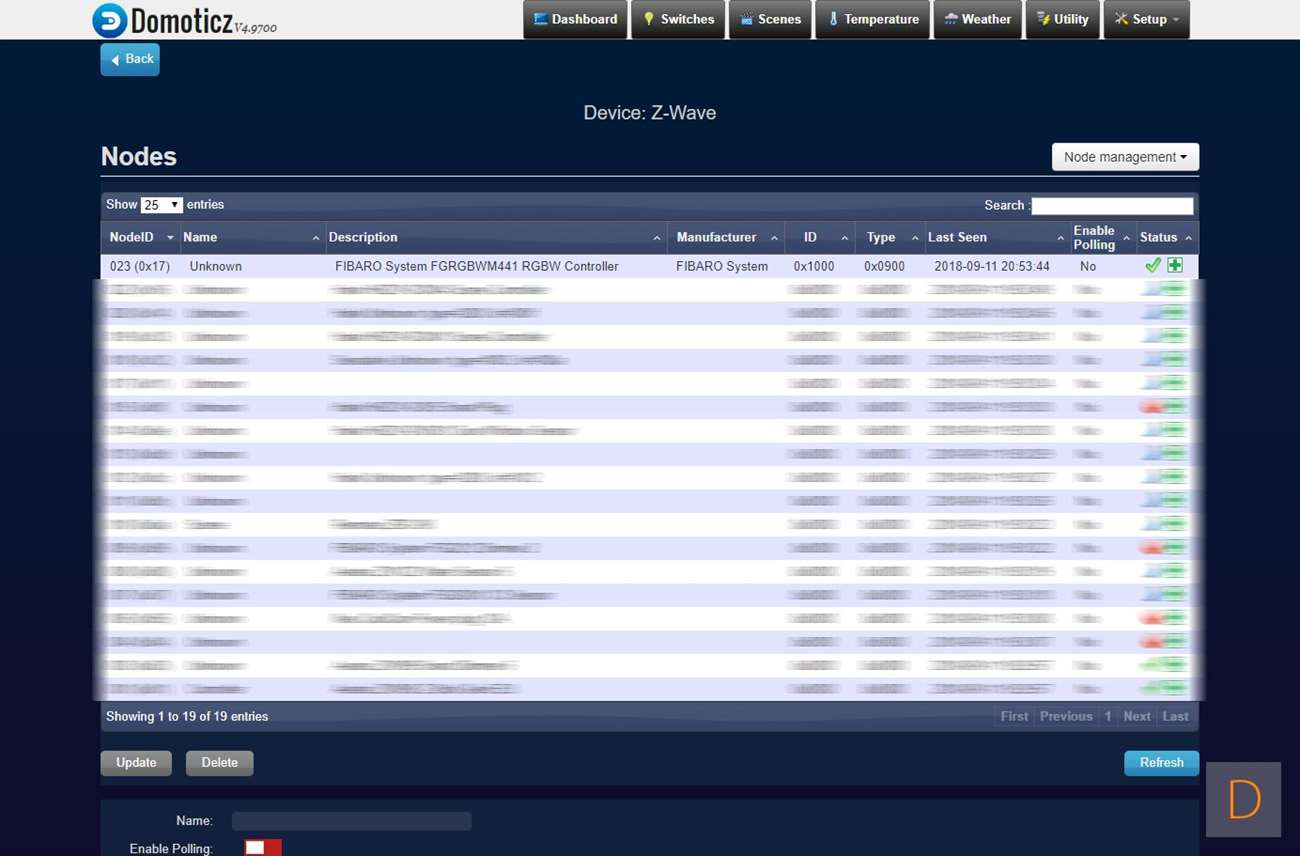Sort by the Enable Polling column header
1300x856 pixels.
tap(1103, 238)
